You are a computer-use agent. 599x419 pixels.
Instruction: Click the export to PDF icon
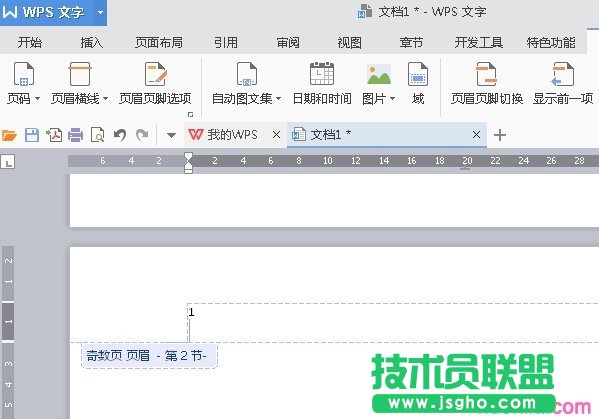tap(54, 135)
